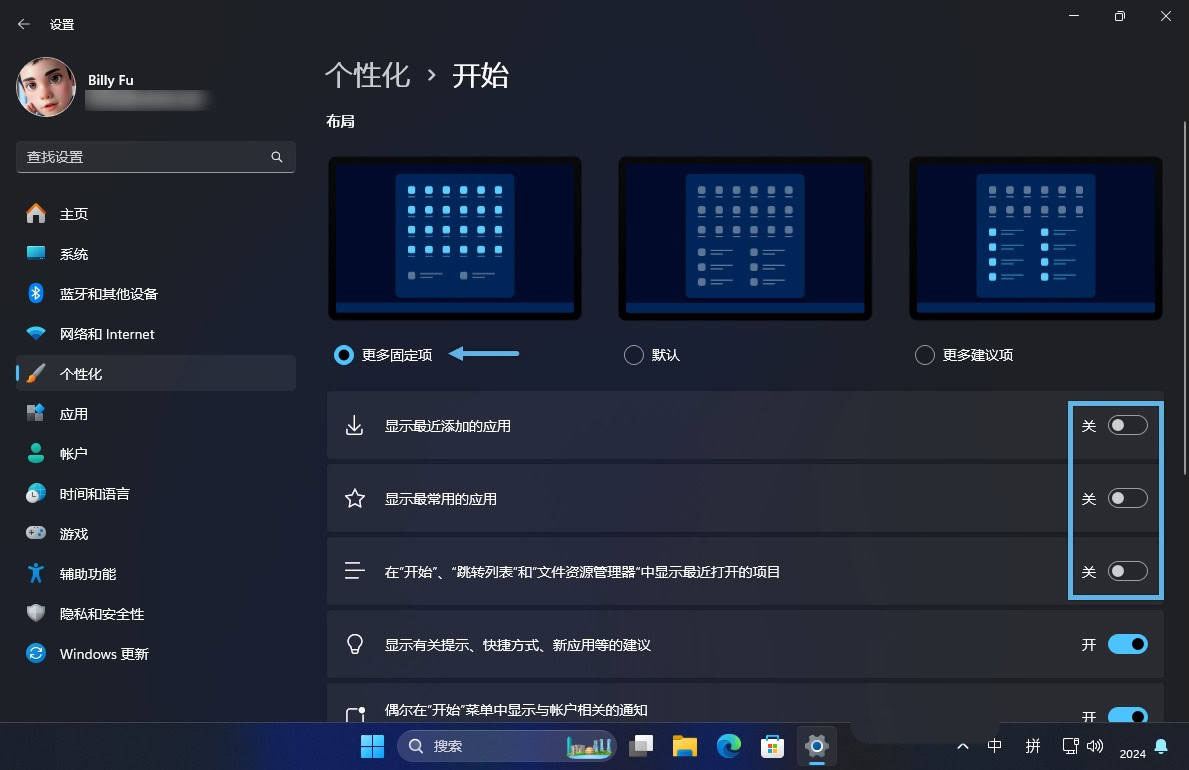Show hidden icons via tray chevron
Viewport: 1189px width, 770px height.
tap(962, 746)
